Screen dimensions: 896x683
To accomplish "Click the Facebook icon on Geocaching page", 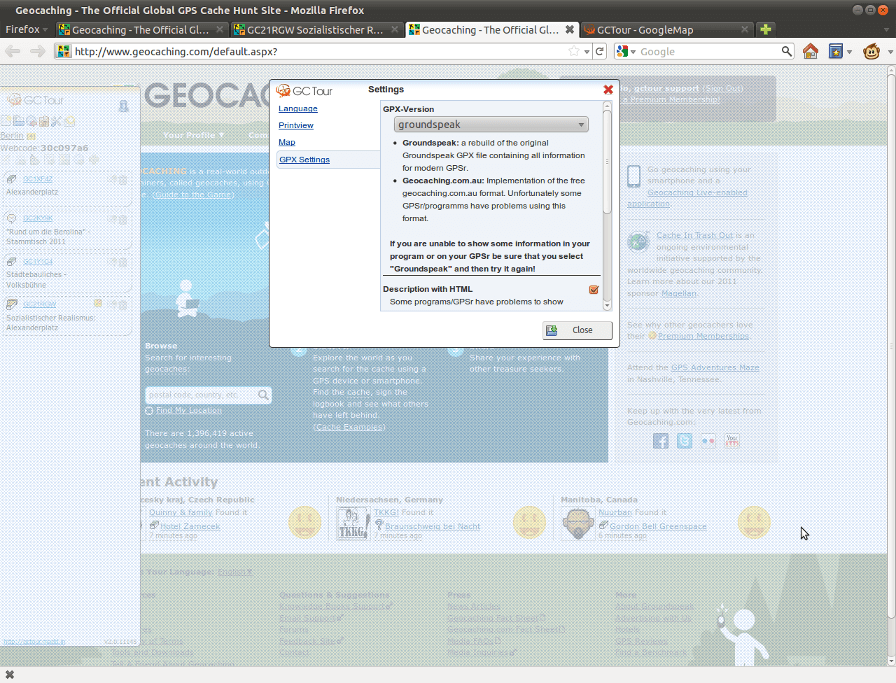I will (x=661, y=441).
